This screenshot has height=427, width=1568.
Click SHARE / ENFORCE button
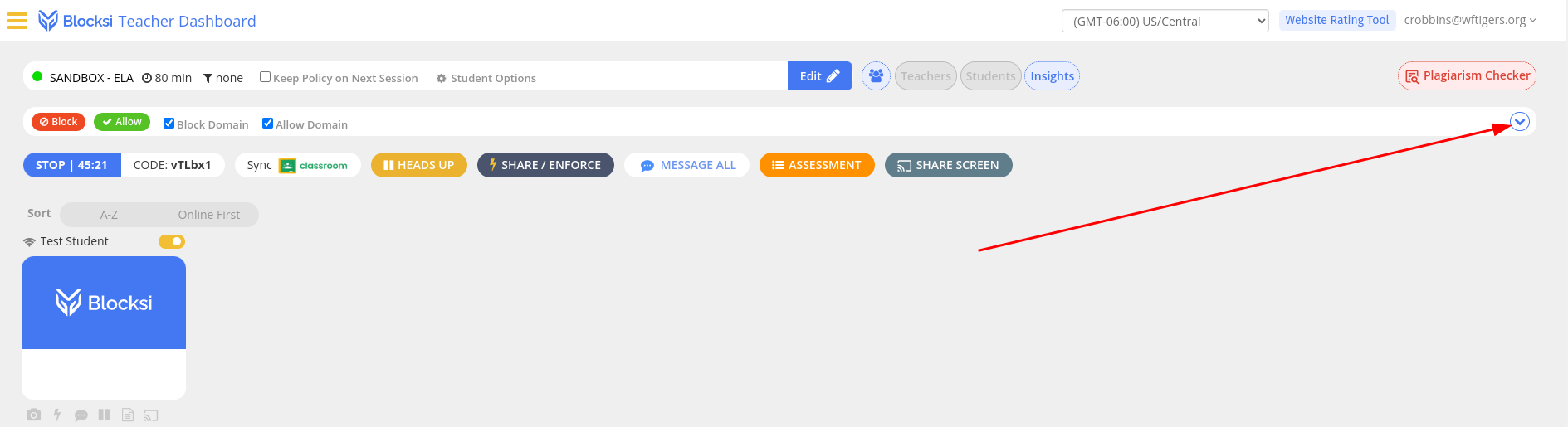[x=545, y=165]
